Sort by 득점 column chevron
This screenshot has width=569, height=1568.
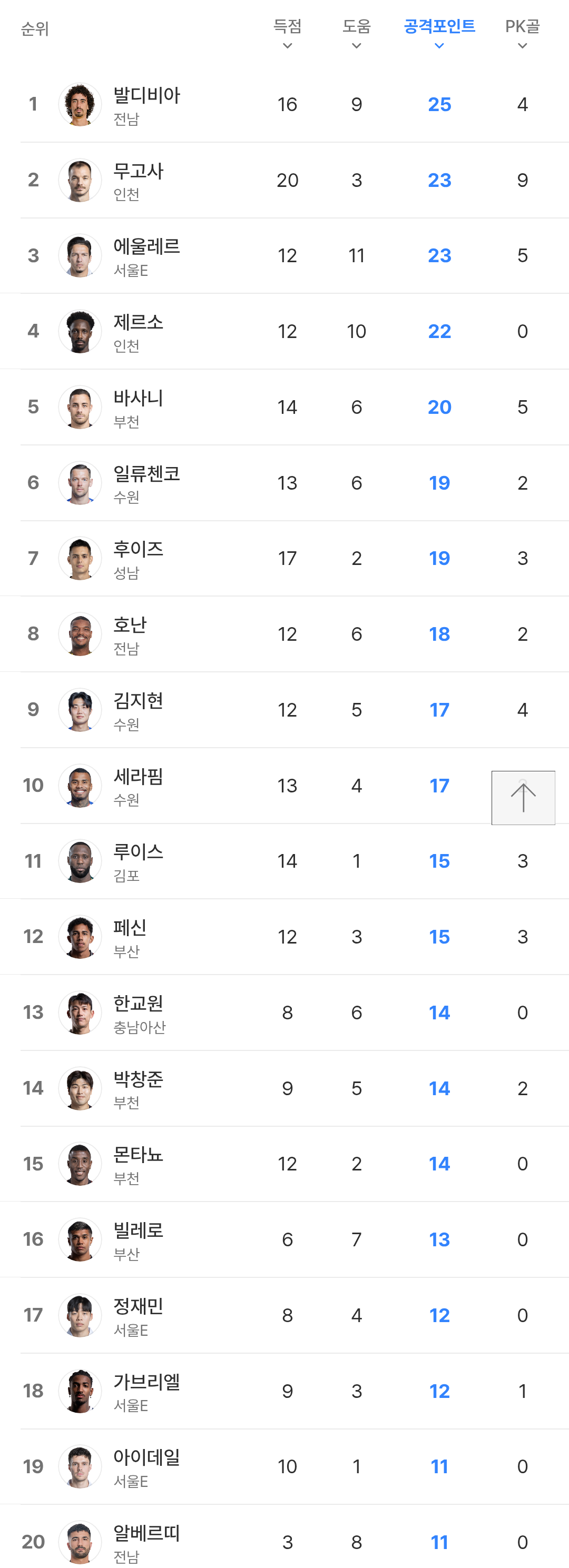(288, 46)
